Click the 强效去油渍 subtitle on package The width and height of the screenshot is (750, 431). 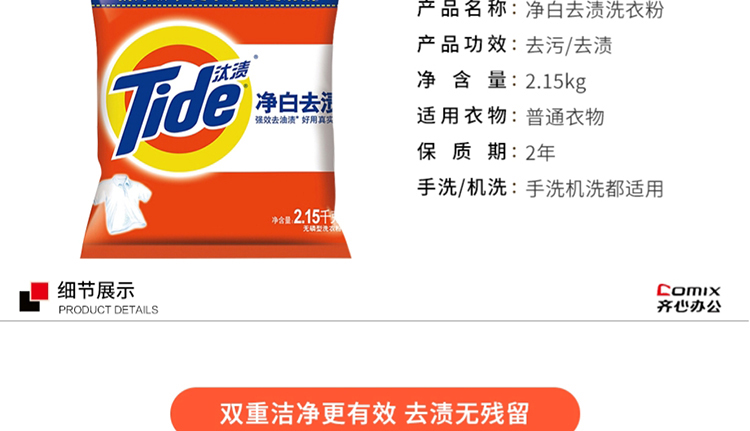pos(276,120)
